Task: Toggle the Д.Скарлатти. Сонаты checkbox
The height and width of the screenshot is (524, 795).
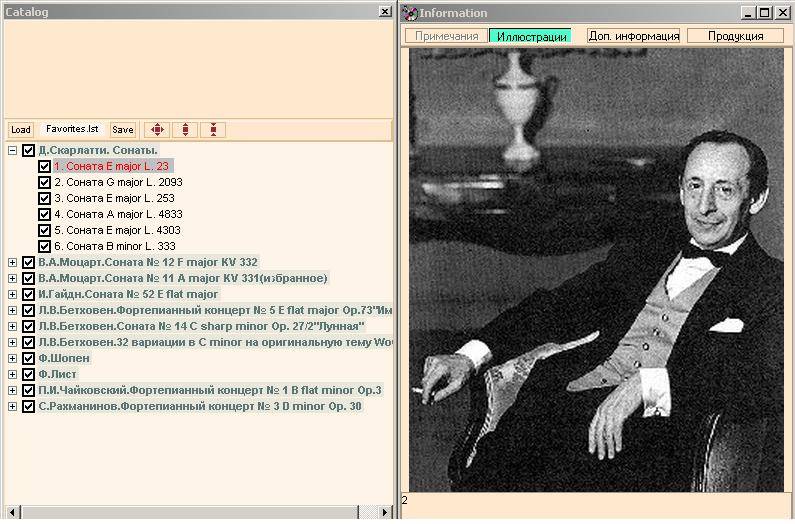Action: click(28, 151)
